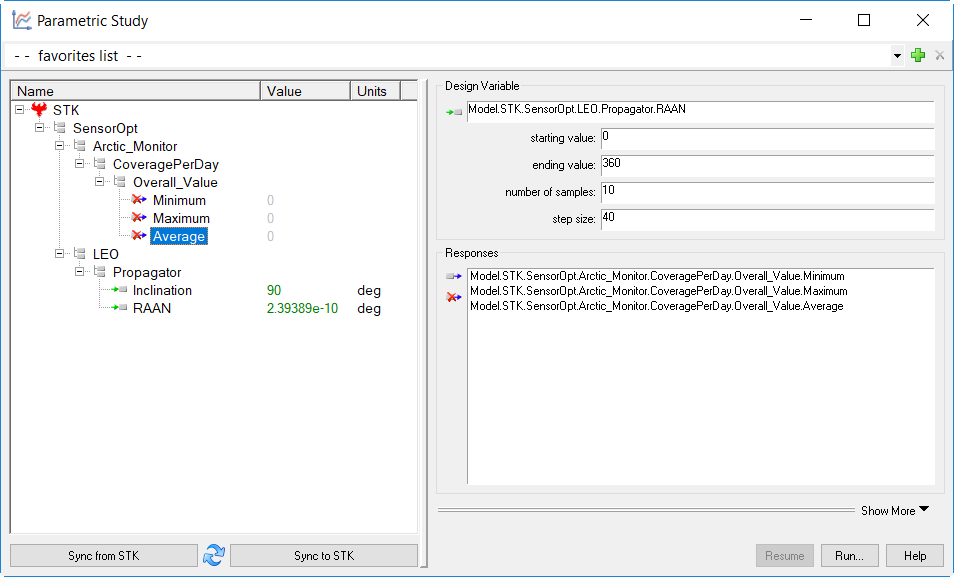954x577 pixels.
Task: Click the Design Variable green arrow icon
Action: pos(454,112)
